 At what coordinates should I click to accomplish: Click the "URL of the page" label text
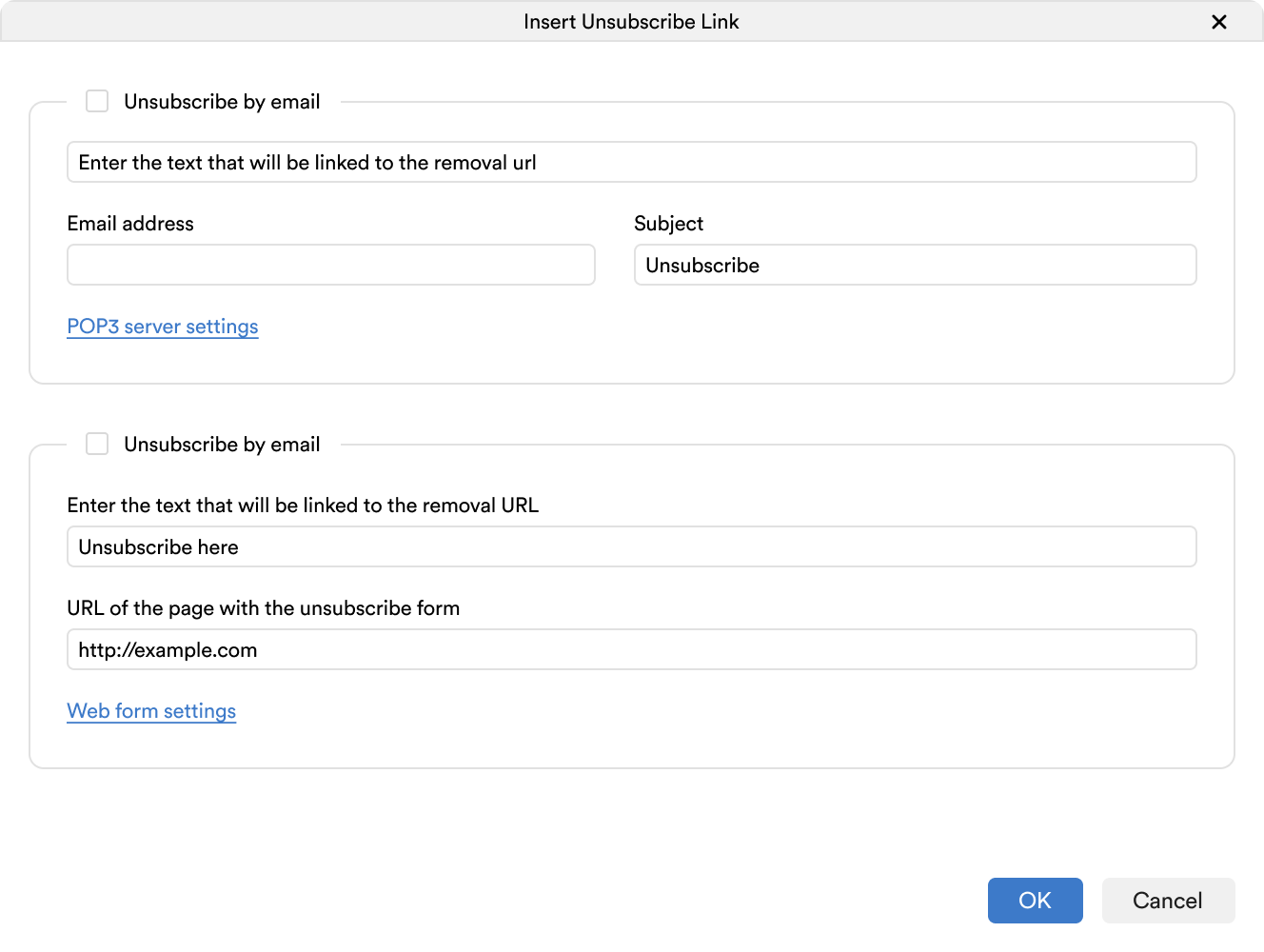[x=263, y=607]
